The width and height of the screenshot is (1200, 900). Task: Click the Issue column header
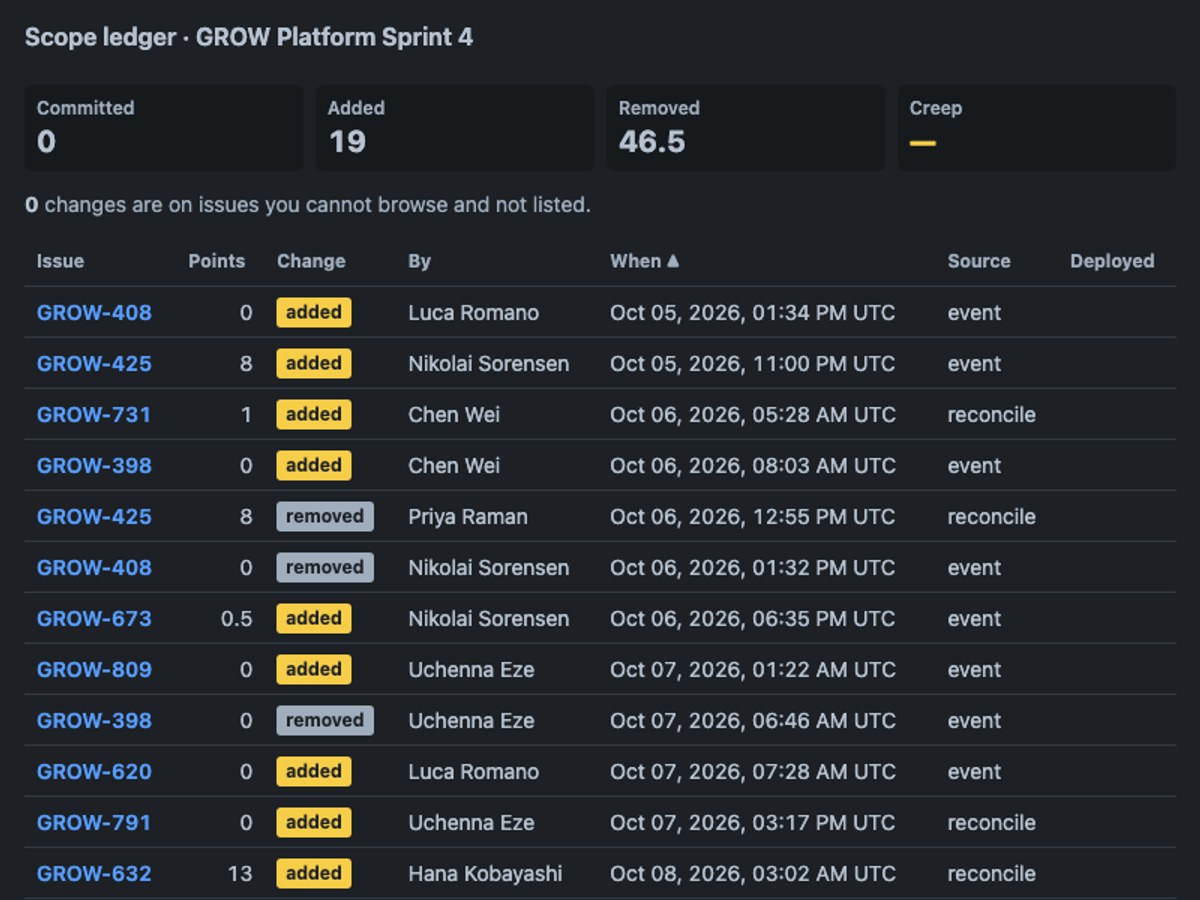[x=61, y=261]
